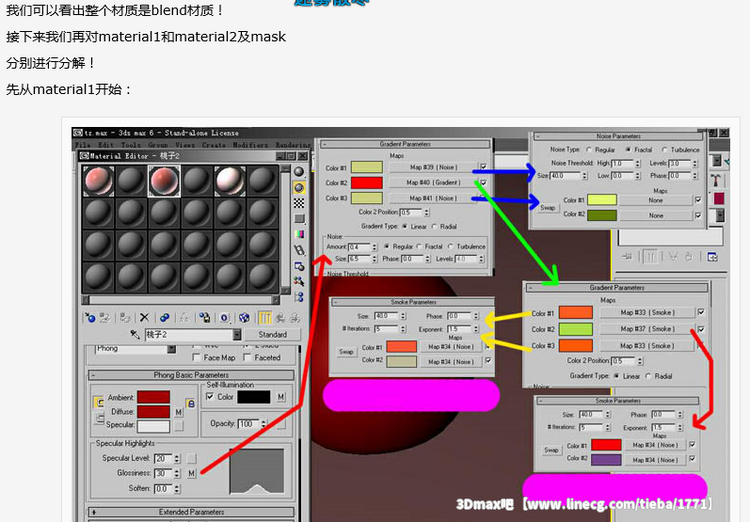Click the Map #40 (Gradient) button
The height and width of the screenshot is (522, 750).
click(433, 182)
